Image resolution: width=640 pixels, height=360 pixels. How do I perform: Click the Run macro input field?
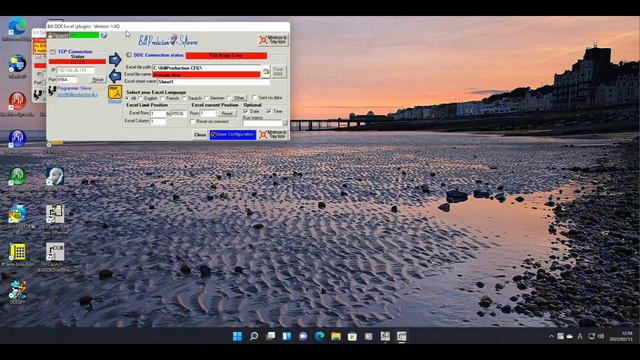click(262, 123)
